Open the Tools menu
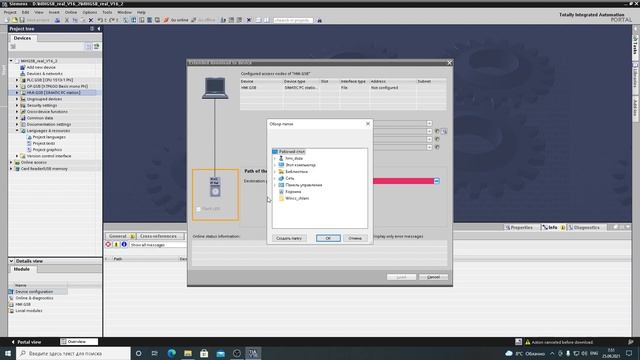This screenshot has height=360, width=640. coord(107,12)
